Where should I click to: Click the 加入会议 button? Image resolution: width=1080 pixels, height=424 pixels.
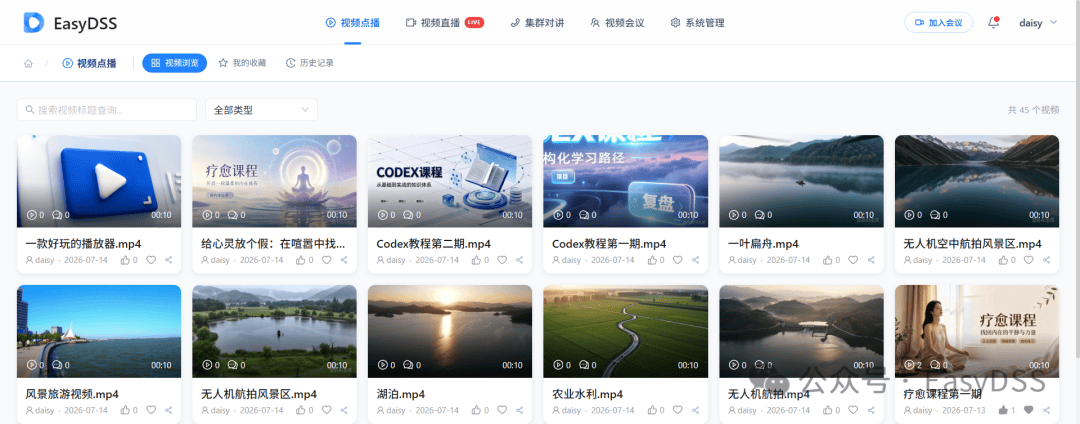pyautogui.click(x=938, y=23)
